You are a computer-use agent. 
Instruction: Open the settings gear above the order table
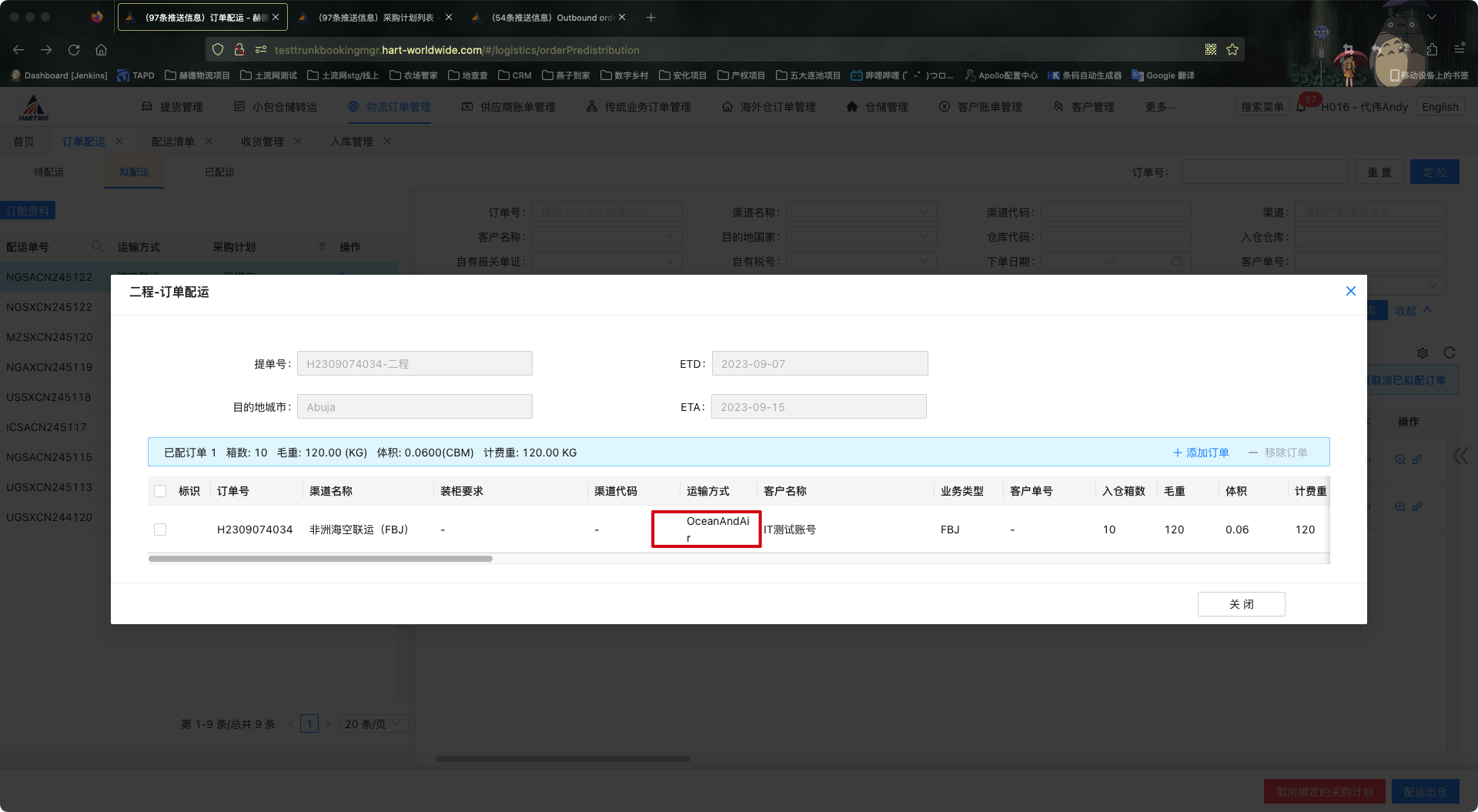tap(1423, 353)
